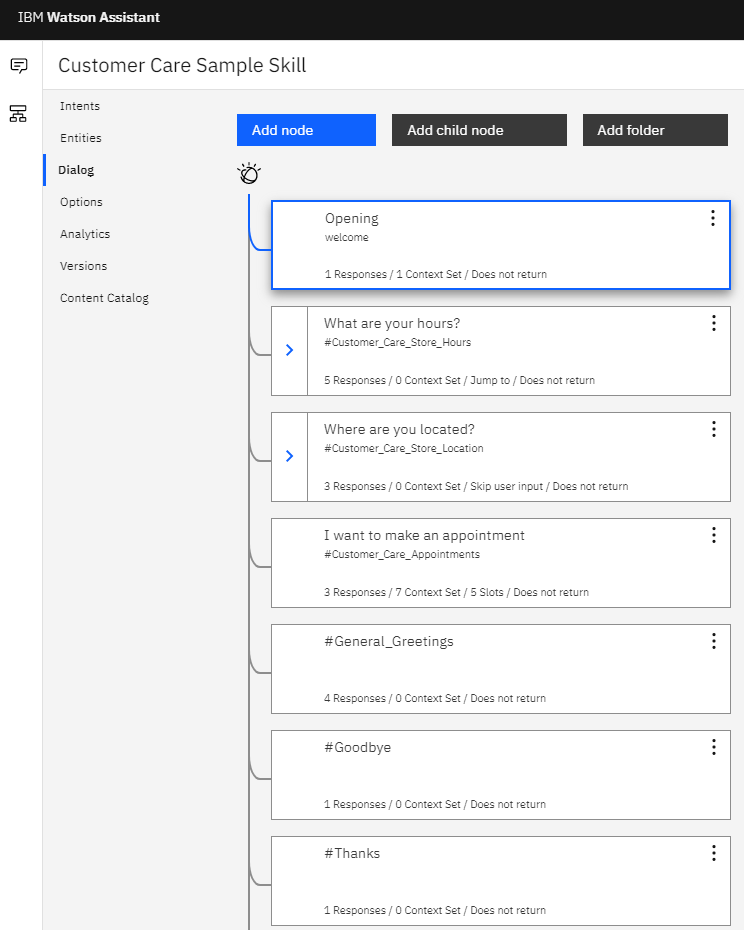Open overflow menu for Where are you located?
Image resolution: width=744 pixels, height=930 pixels.
(714, 429)
